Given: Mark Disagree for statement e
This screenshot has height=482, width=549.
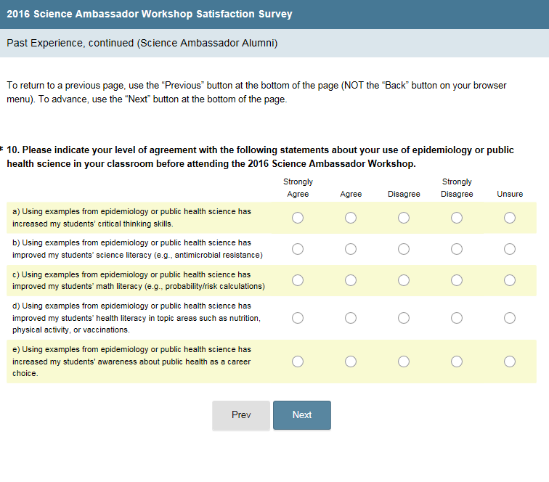Looking at the screenshot, I should [x=403, y=361].
